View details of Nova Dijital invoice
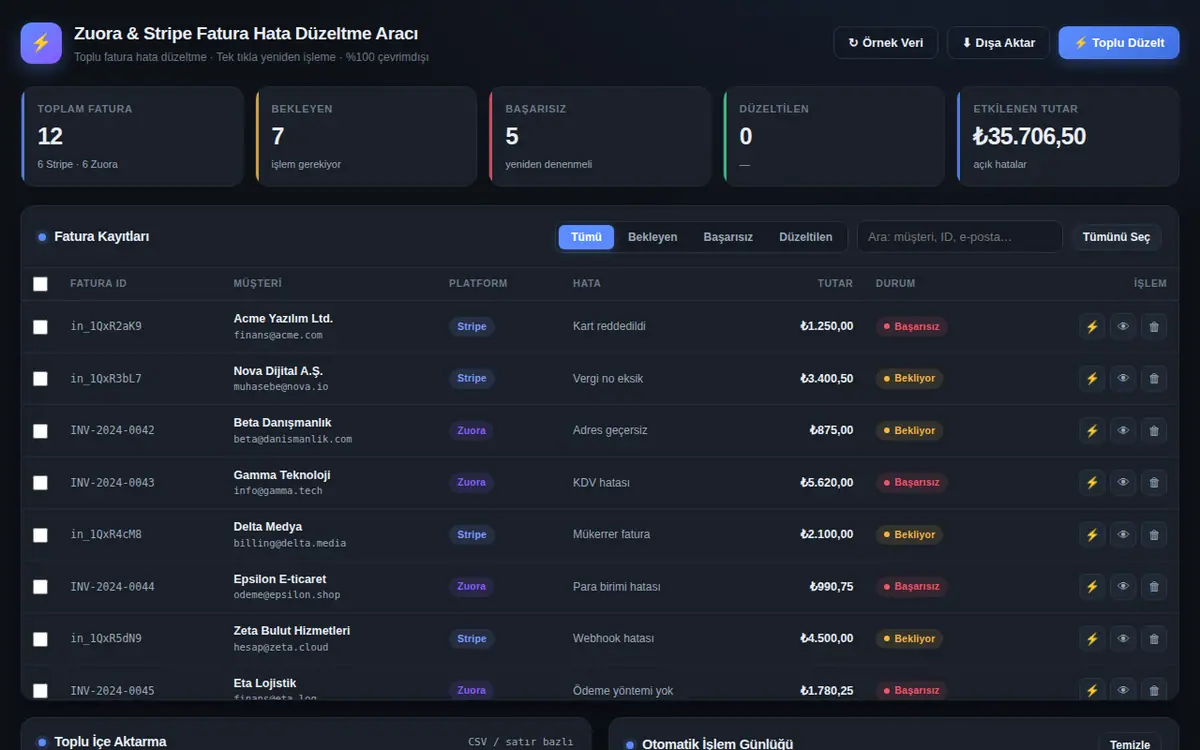 pos(1123,378)
